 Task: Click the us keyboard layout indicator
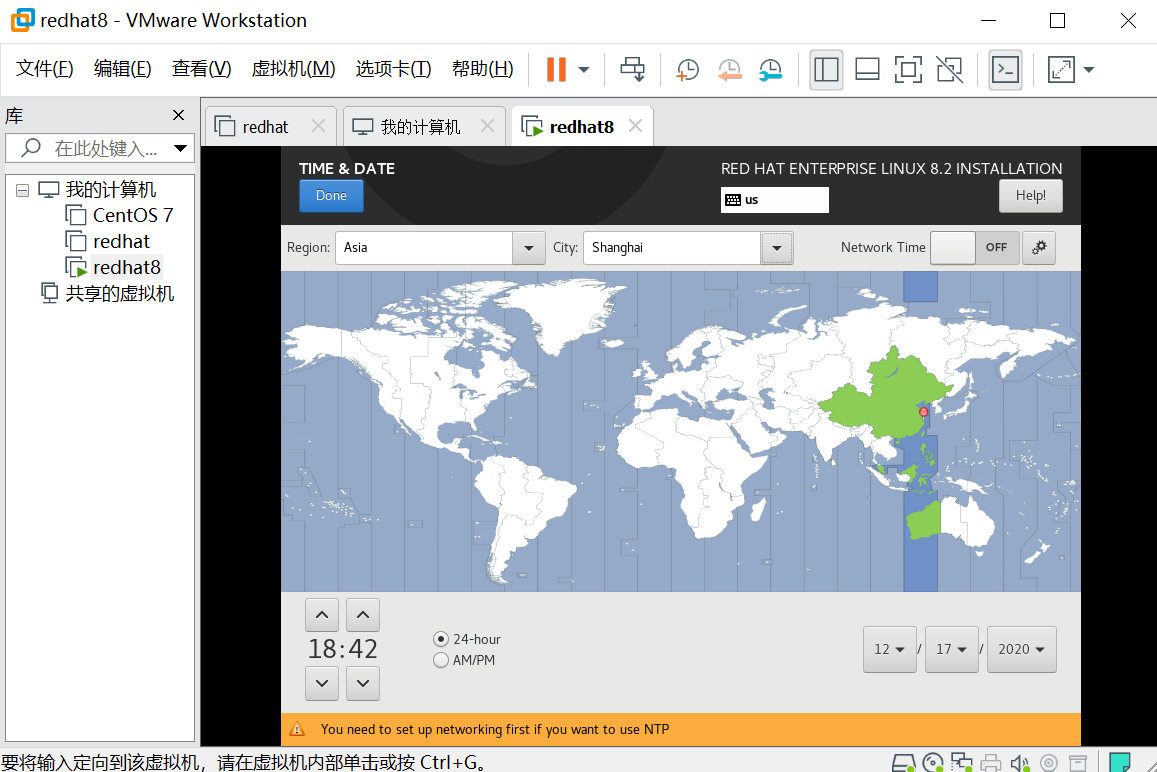point(774,199)
